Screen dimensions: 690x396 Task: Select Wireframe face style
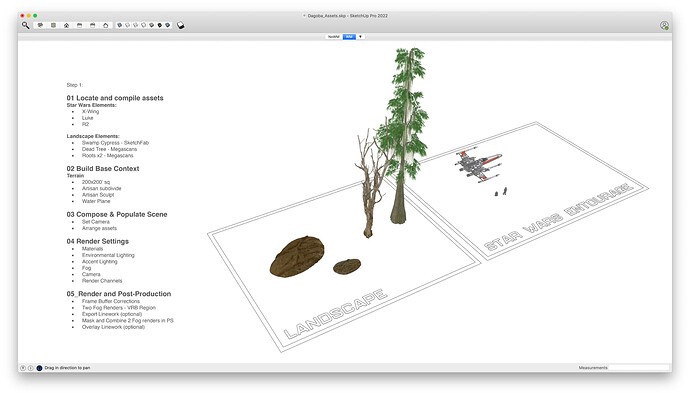(136, 26)
